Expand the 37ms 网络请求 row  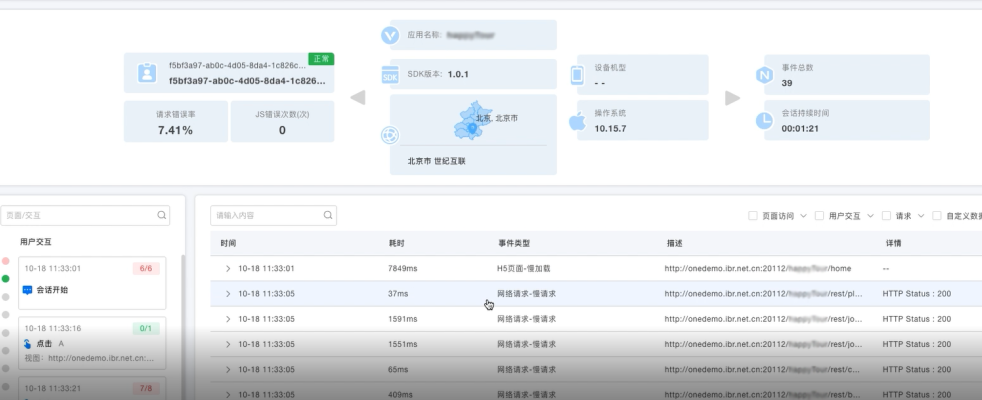(x=228, y=293)
